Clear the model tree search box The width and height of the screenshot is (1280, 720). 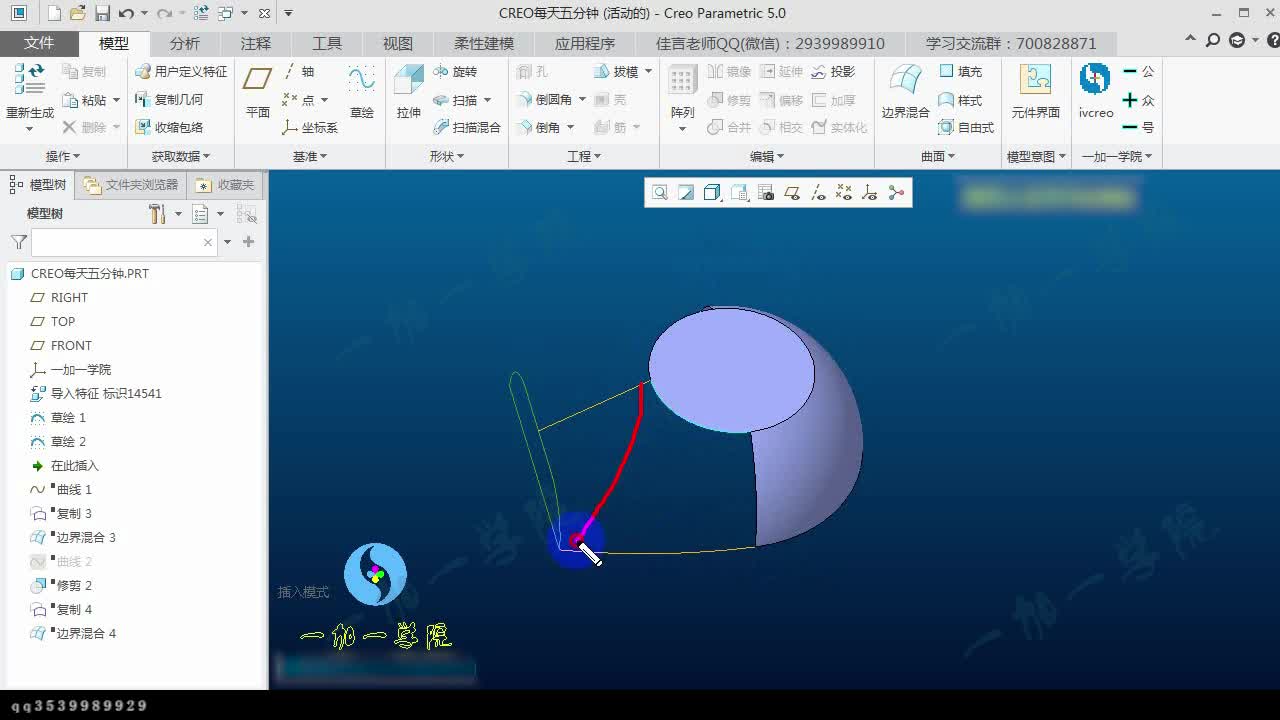(208, 242)
